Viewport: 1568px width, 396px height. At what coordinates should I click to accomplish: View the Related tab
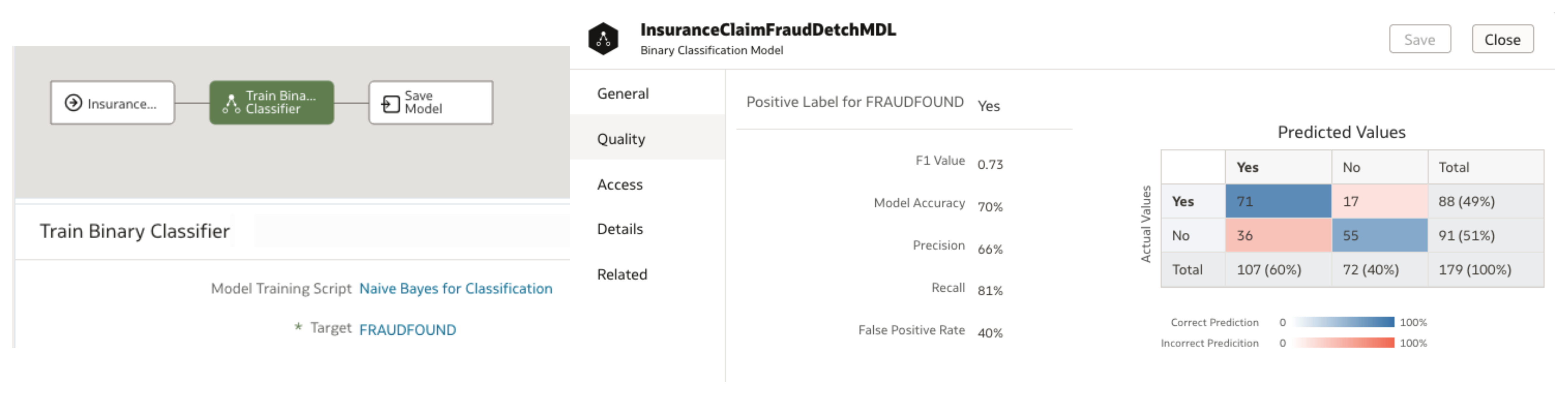click(x=621, y=274)
